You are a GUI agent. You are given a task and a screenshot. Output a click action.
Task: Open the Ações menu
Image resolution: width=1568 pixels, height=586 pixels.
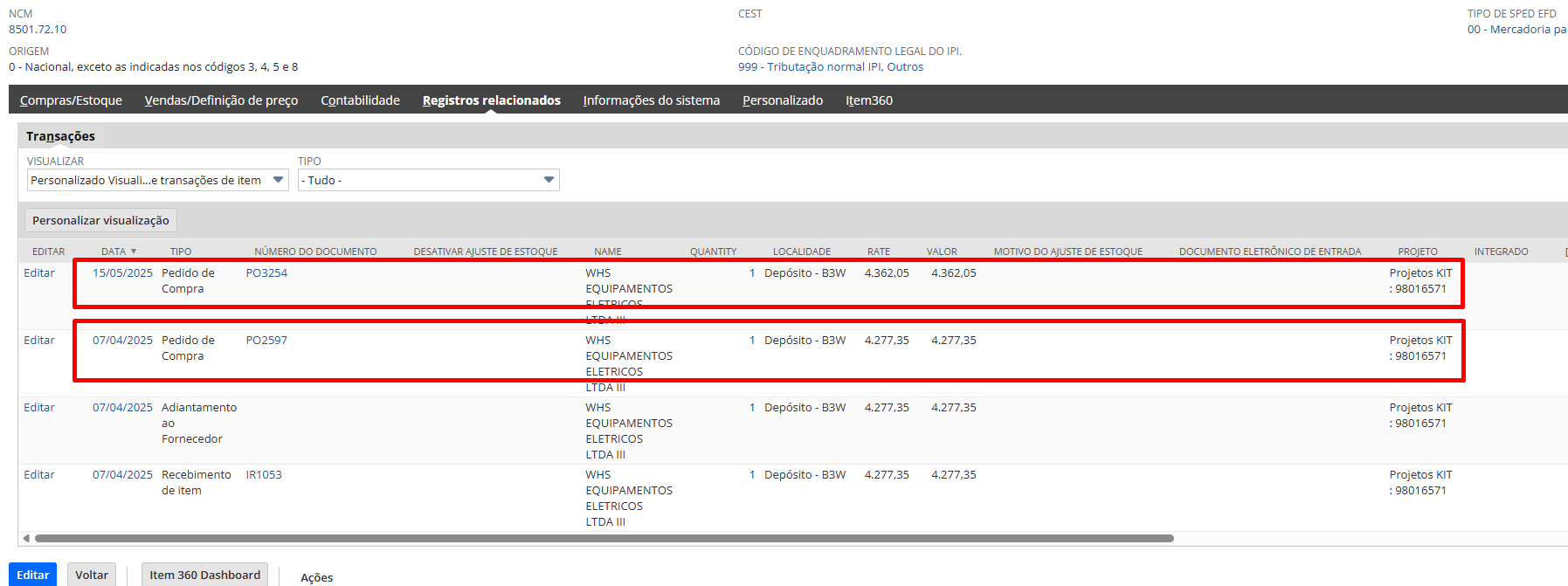tap(316, 577)
